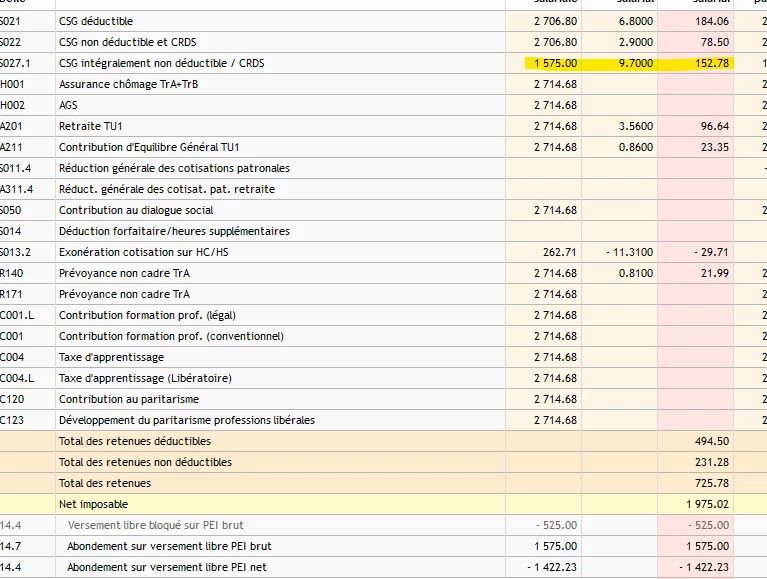Select 'CSG intégralement non déductible / CRDS' label
The image size is (767, 579).
(161, 63)
